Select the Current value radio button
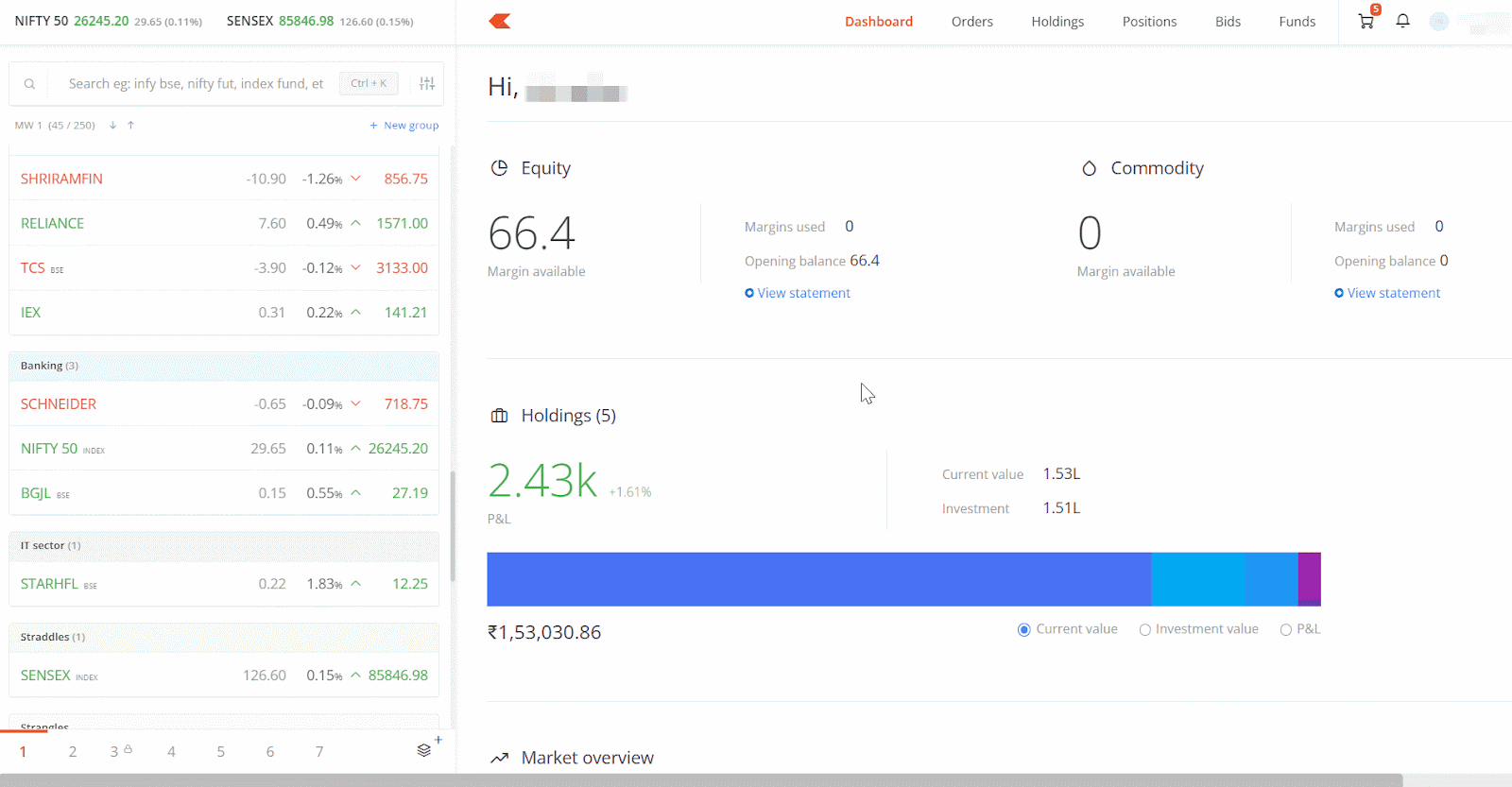The width and height of the screenshot is (1512, 787). [1023, 630]
